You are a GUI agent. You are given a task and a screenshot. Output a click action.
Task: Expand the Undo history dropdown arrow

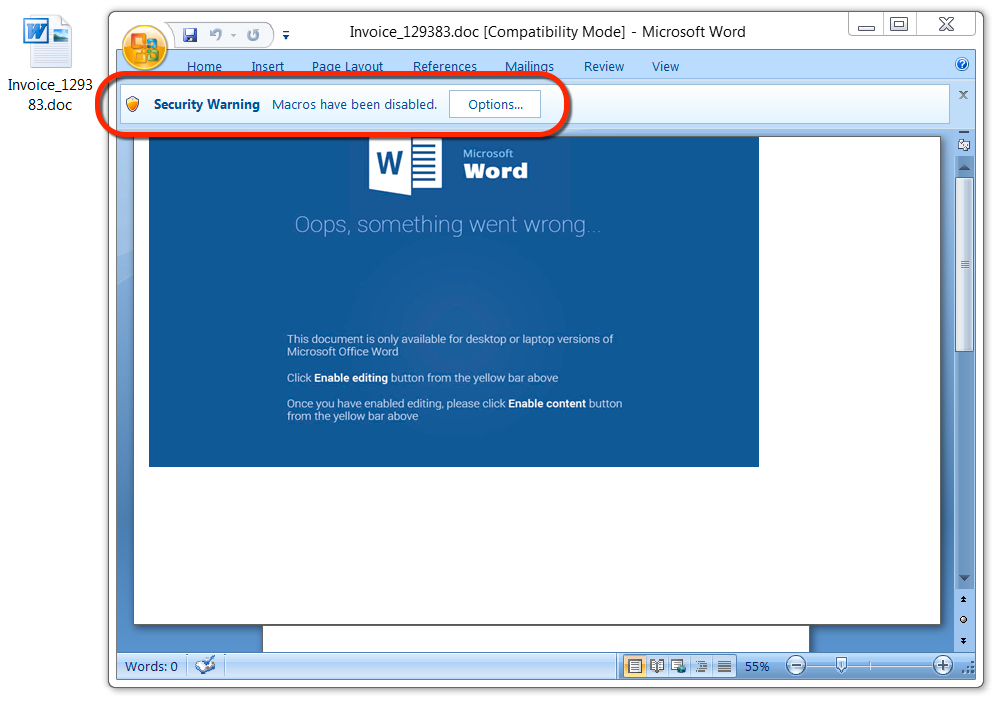point(234,36)
